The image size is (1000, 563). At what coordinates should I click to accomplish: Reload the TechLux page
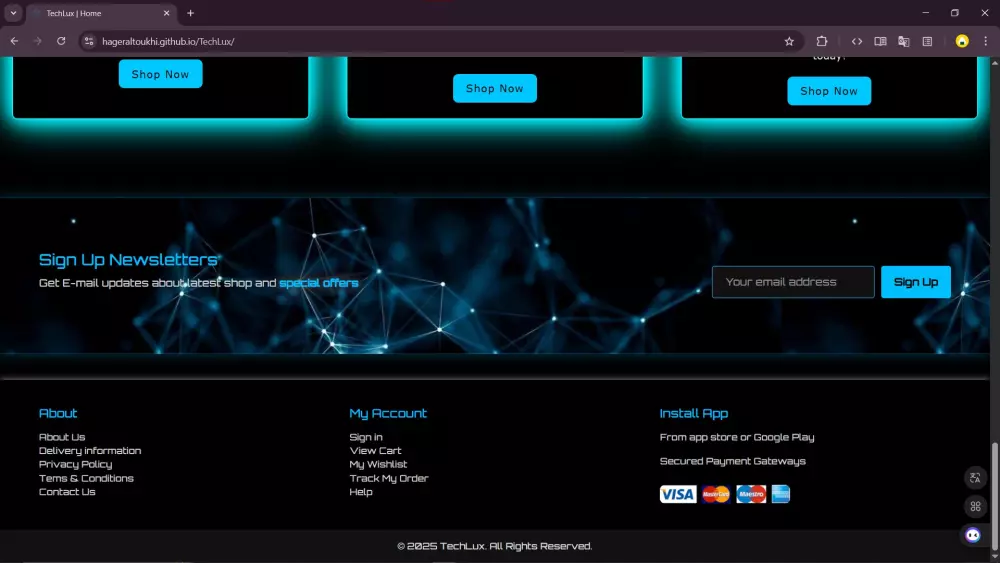click(61, 41)
